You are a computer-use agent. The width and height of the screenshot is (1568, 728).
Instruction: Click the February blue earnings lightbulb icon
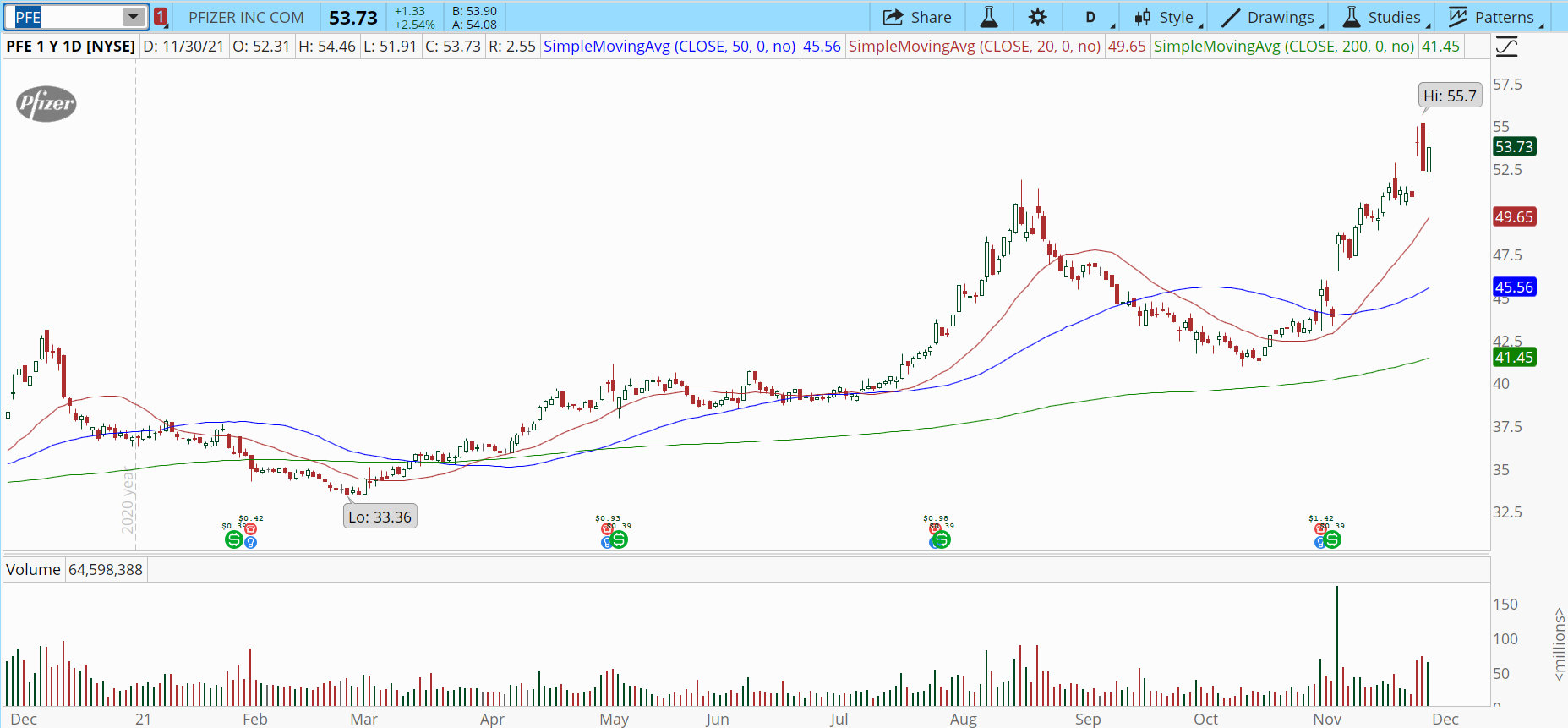250,542
